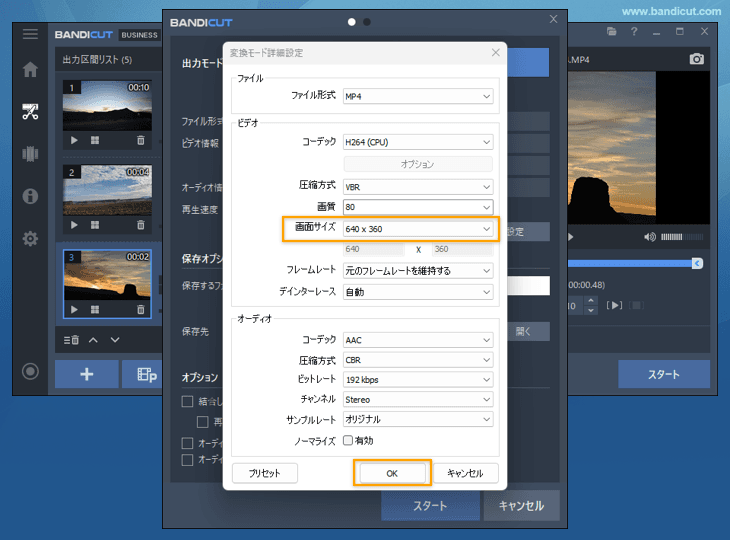Open the video compression dropdown showing VBR
The image size is (730, 540).
click(418, 187)
